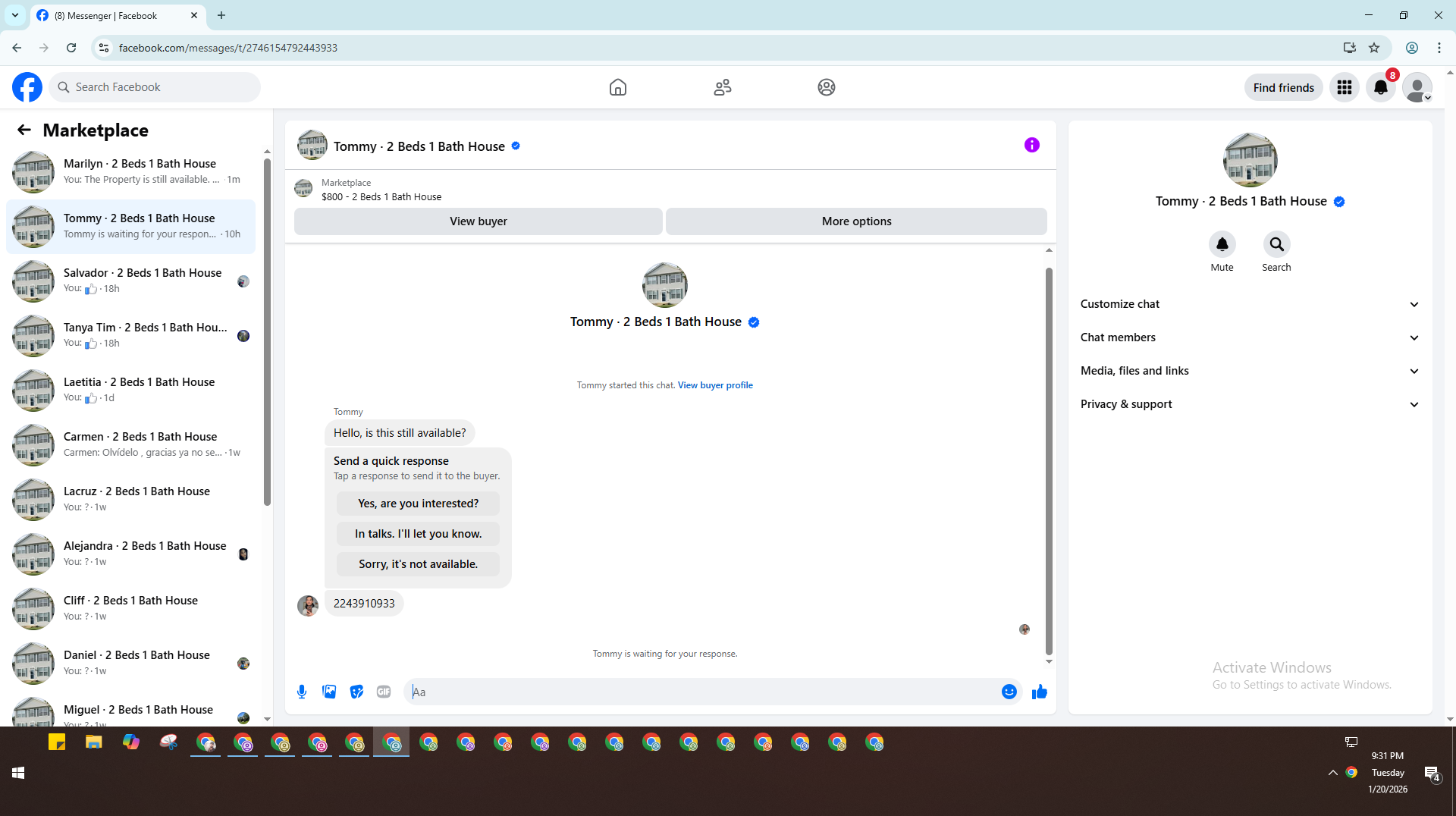Open Tanya Tim's conversation
Image resolution: width=1456 pixels, height=816 pixels.
tap(130, 336)
